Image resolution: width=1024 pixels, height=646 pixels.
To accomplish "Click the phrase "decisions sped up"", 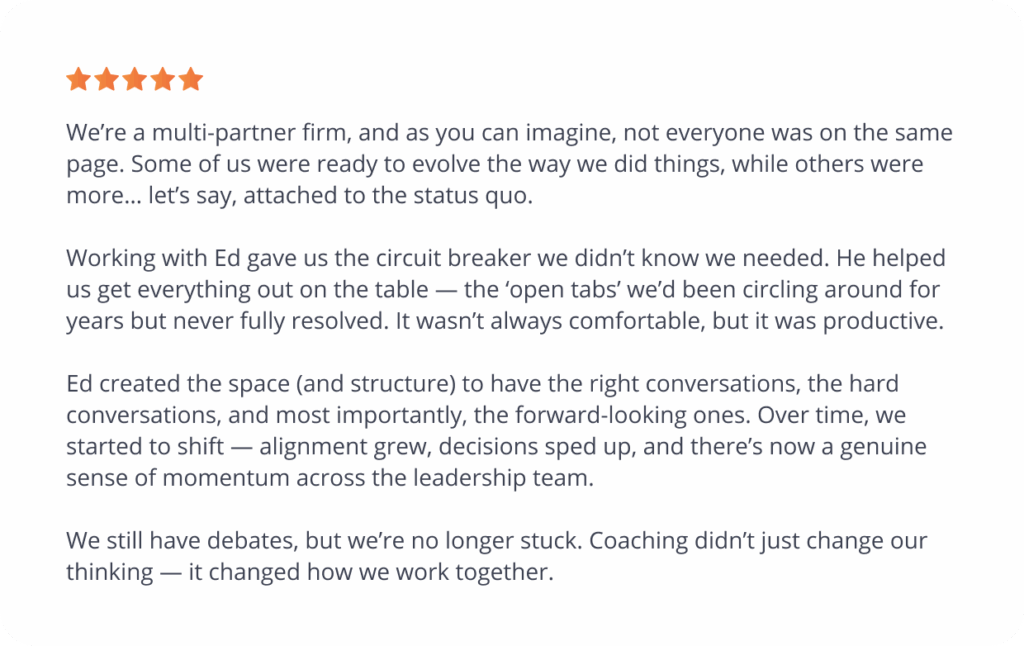I will point(534,446).
